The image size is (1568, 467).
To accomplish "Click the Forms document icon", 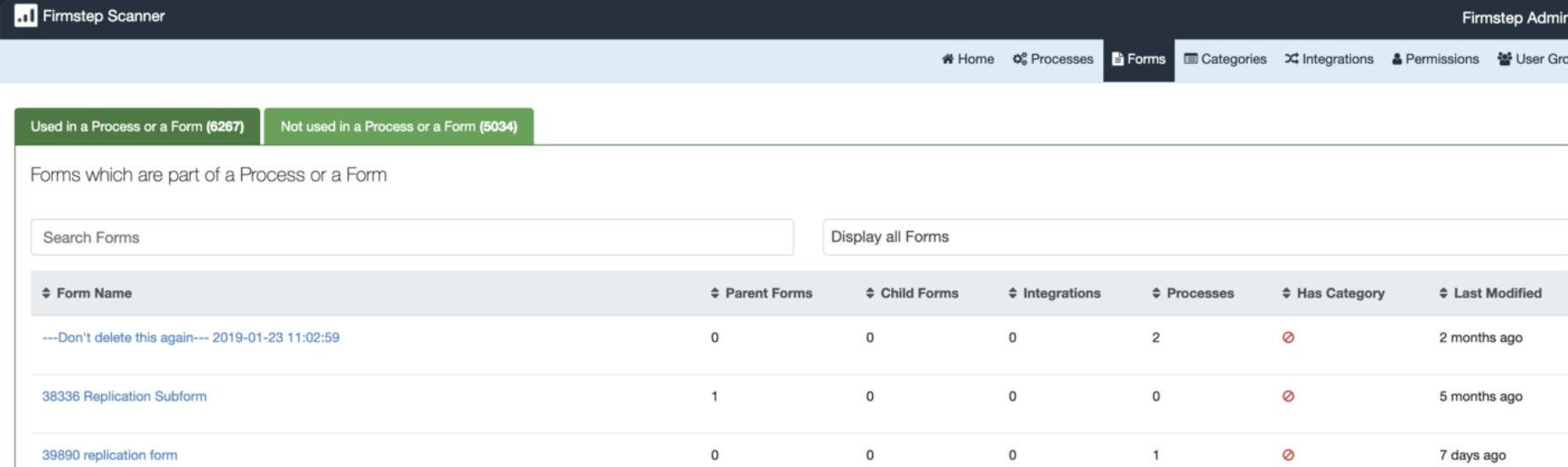I will (x=1117, y=59).
